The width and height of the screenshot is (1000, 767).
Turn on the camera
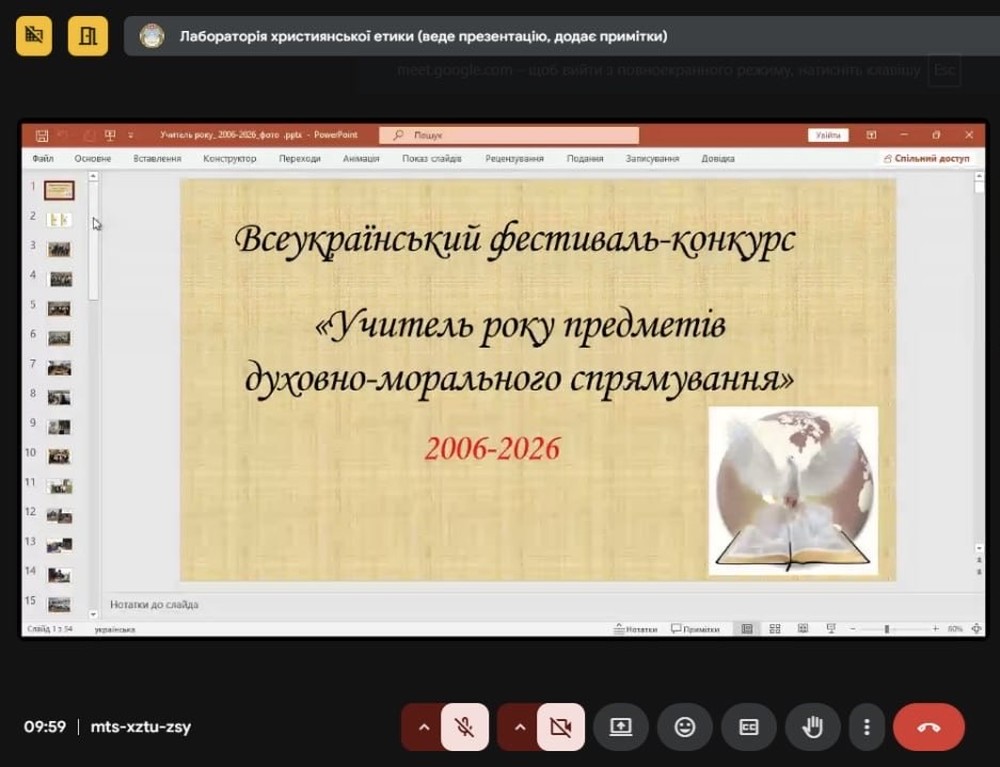(x=560, y=727)
